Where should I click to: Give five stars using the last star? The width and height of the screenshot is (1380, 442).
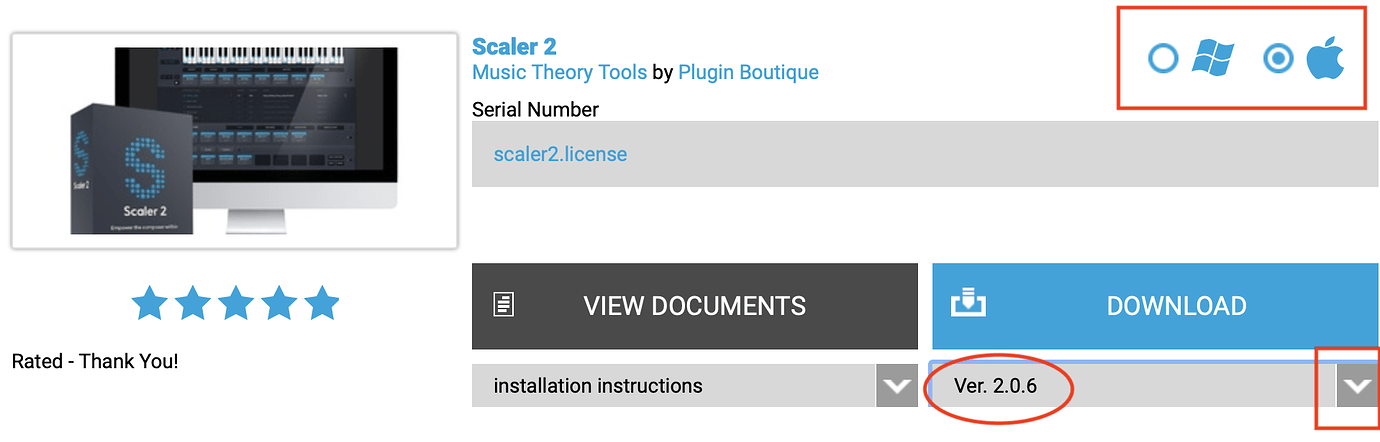point(322,302)
